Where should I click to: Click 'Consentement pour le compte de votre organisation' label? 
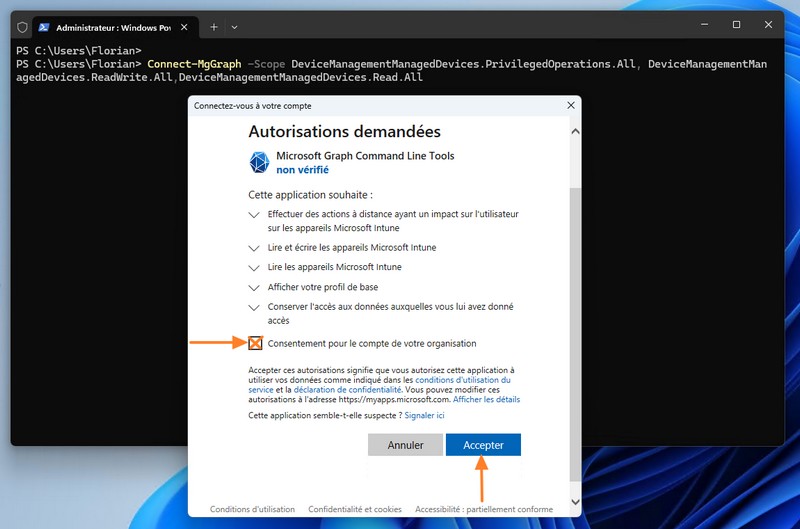[x=372, y=343]
